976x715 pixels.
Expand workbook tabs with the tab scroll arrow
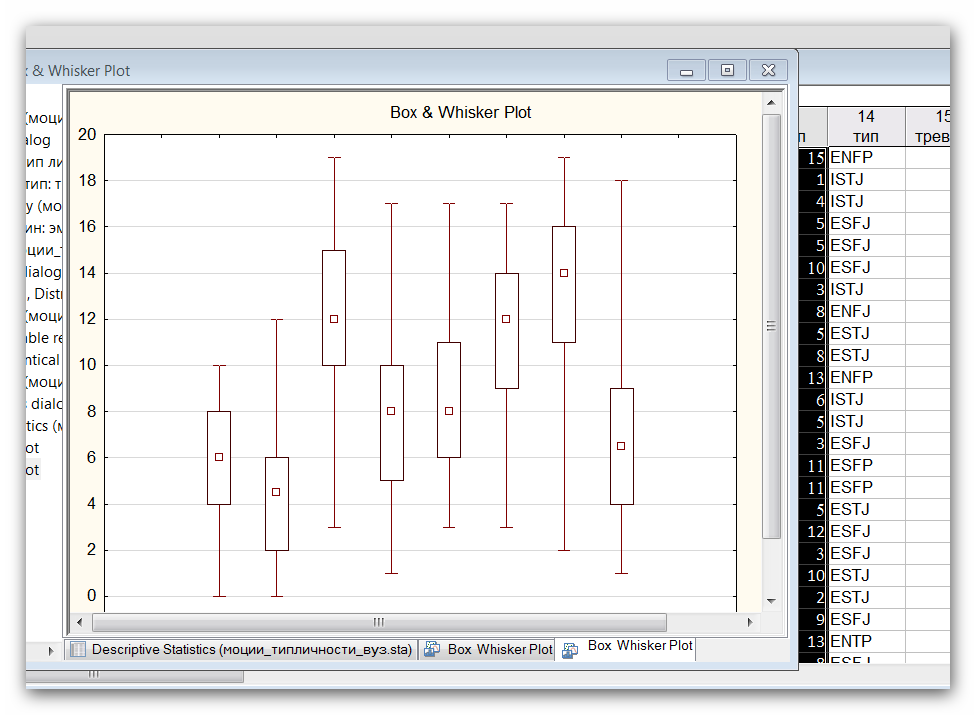point(52,650)
